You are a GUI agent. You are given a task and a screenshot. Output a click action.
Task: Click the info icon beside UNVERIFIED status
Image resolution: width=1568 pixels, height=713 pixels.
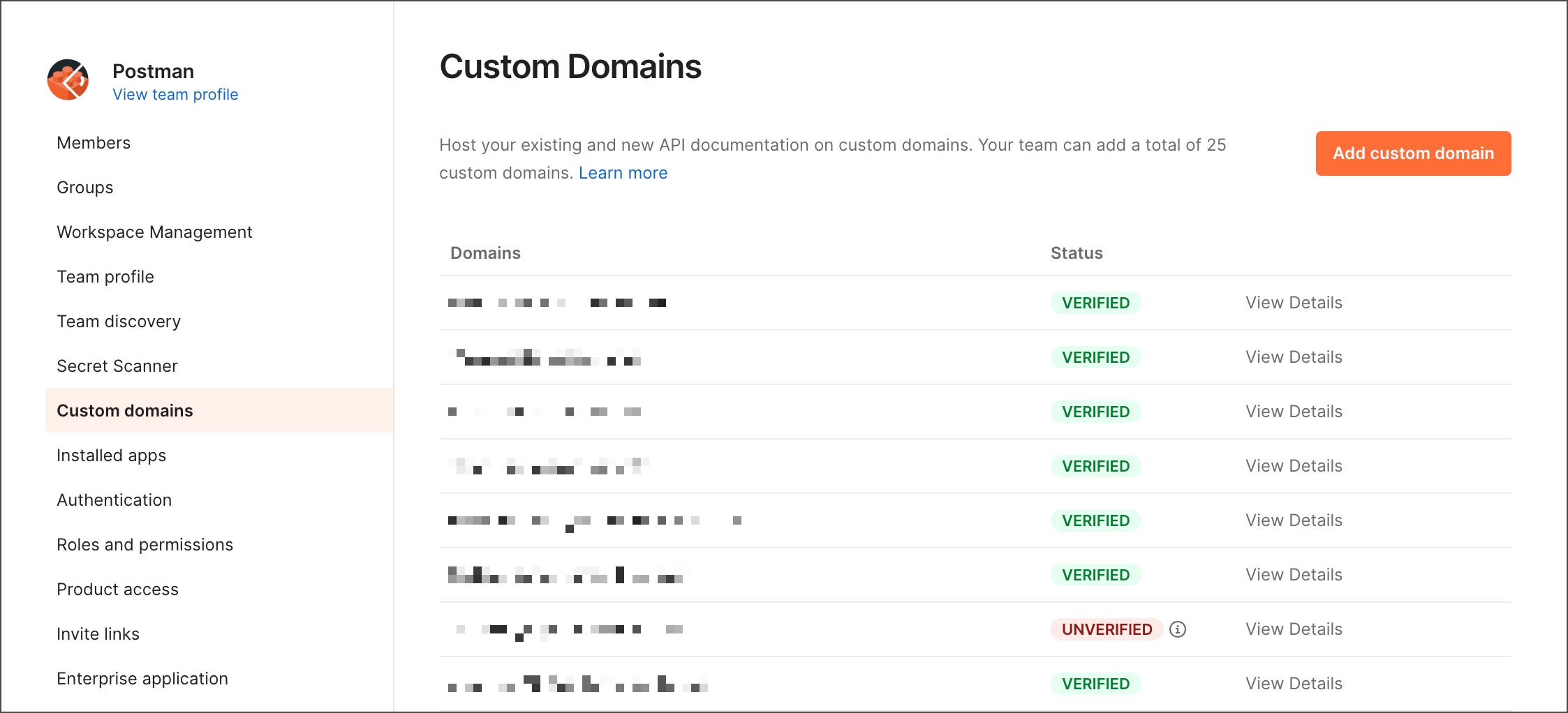click(1178, 629)
